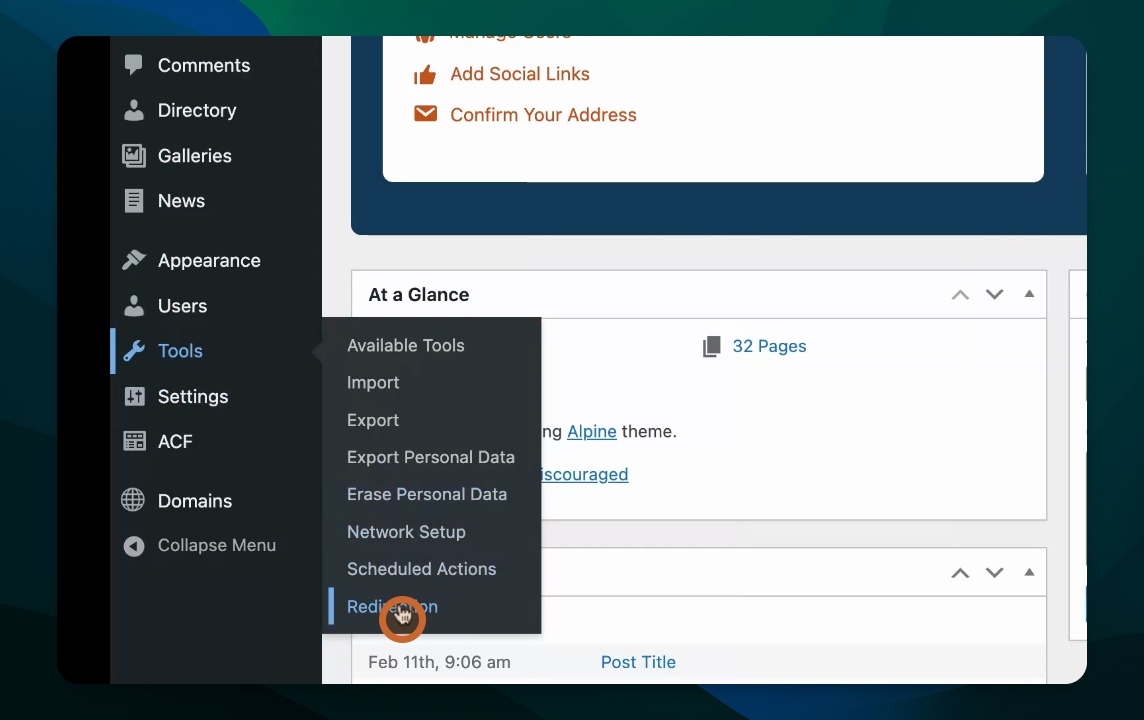Move the lower widget up

click(960, 573)
